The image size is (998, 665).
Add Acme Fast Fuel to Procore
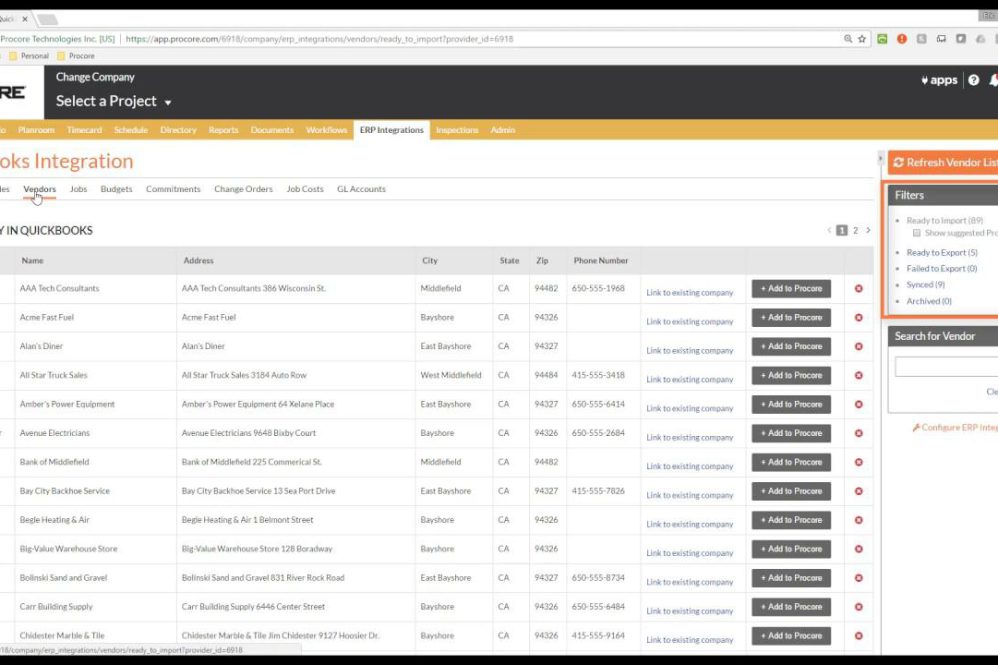tap(791, 318)
